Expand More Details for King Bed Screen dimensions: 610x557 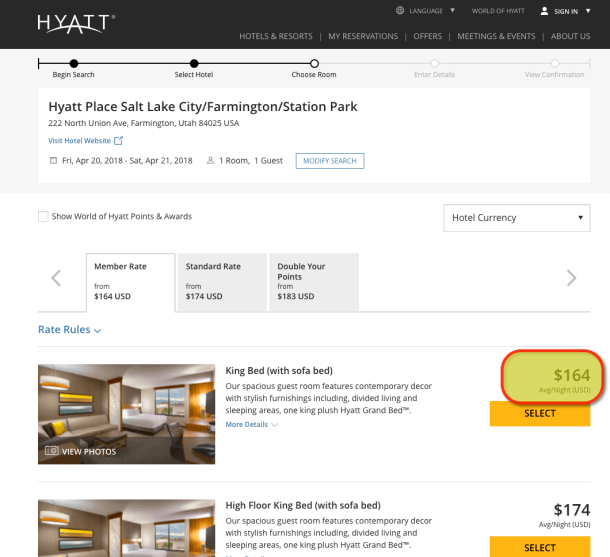pyautogui.click(x=251, y=424)
